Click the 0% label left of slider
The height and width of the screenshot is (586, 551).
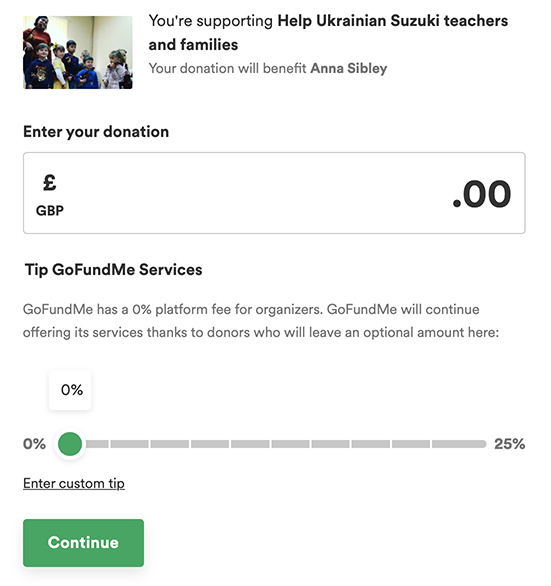(34, 444)
